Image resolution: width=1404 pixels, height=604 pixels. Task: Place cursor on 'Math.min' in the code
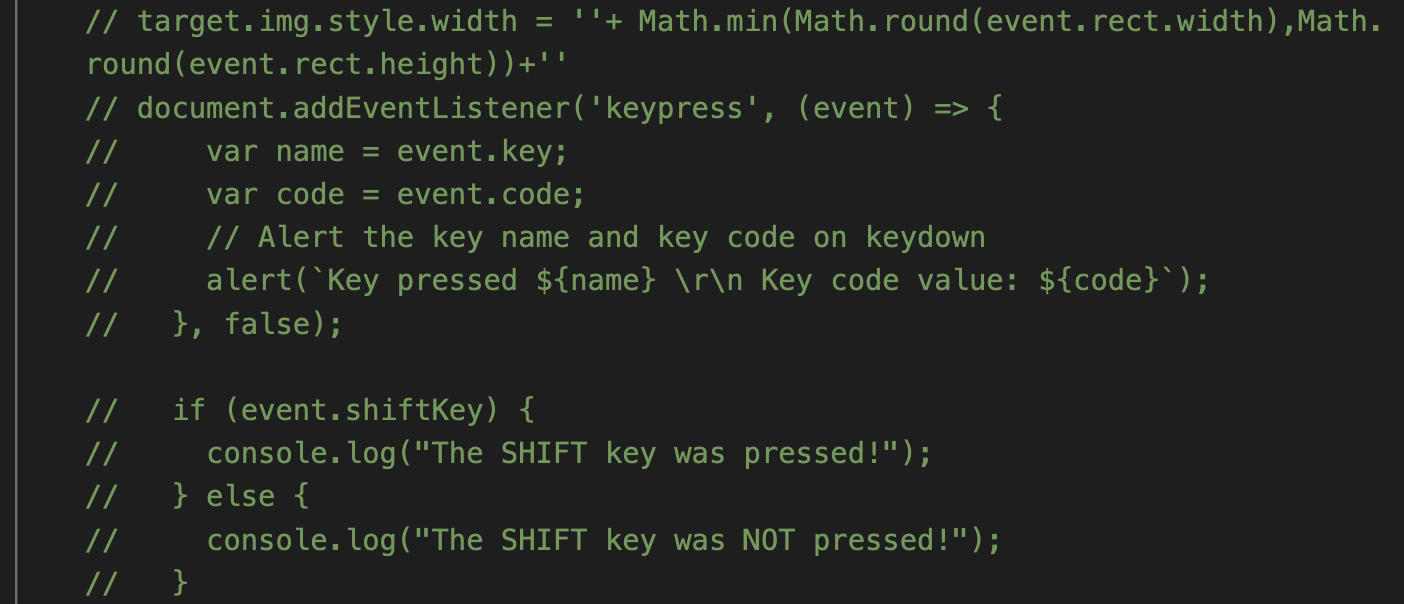709,21
